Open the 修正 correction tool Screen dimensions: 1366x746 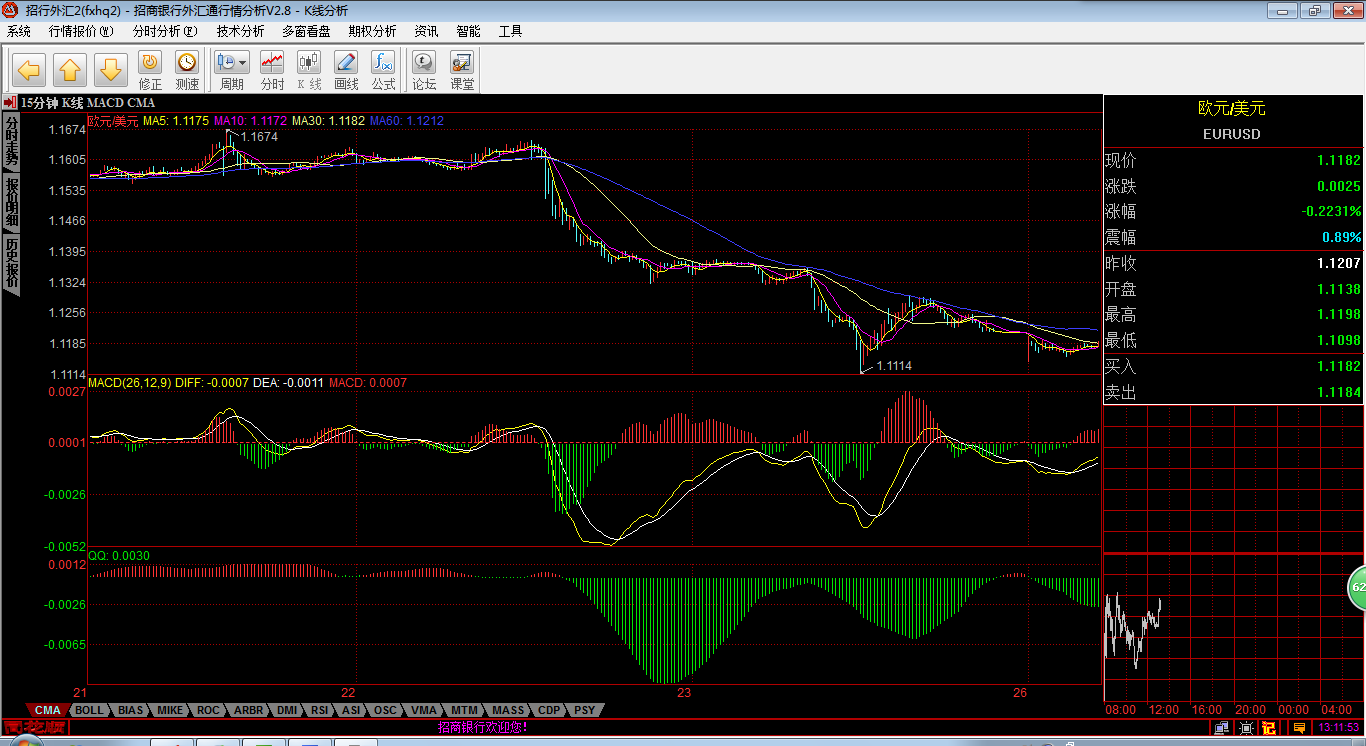(x=150, y=71)
